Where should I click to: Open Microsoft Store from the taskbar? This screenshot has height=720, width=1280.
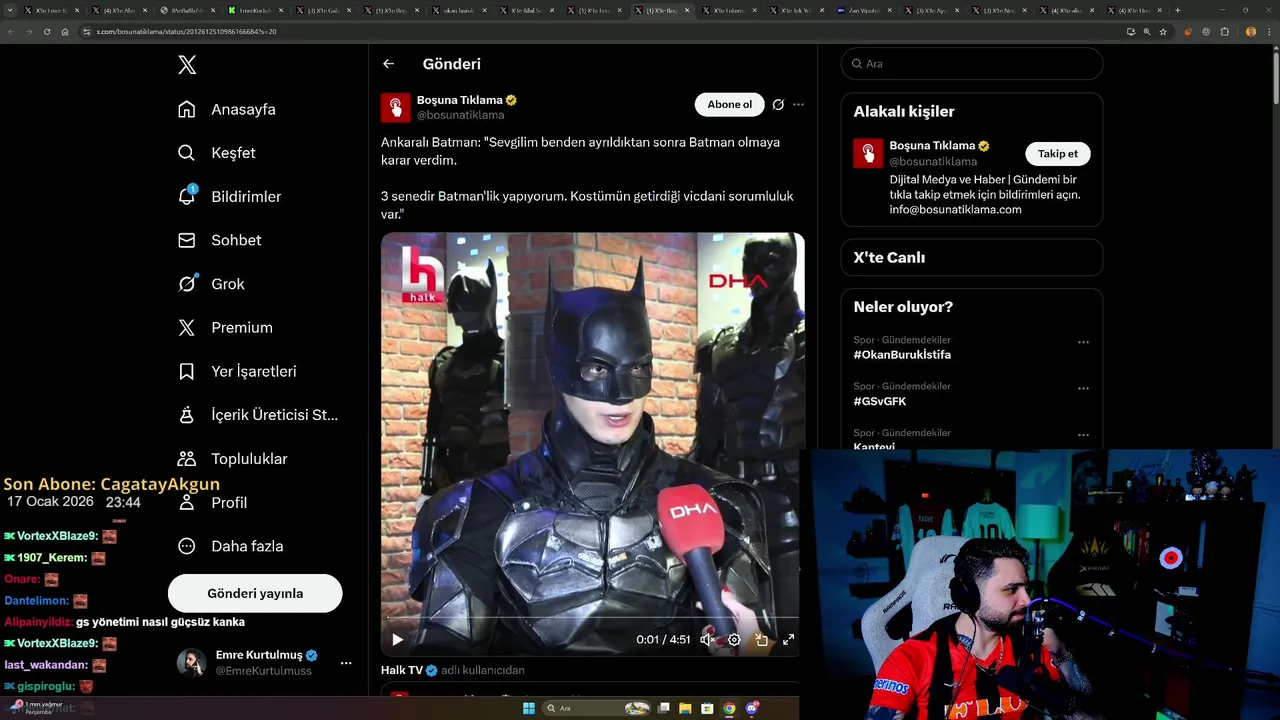[x=707, y=708]
